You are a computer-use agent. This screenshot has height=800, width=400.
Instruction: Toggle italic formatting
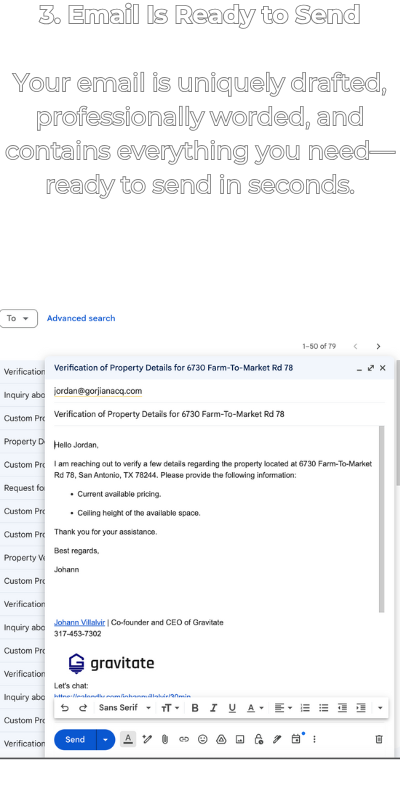(x=213, y=708)
